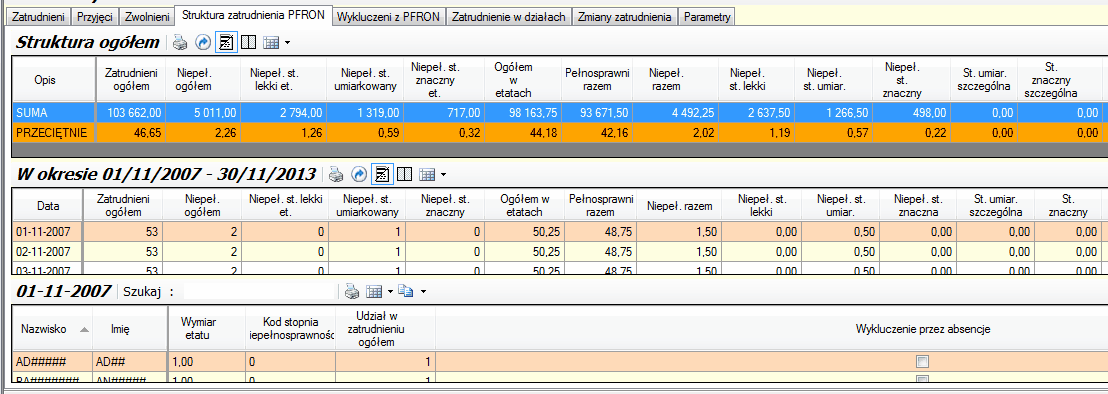Open the dropdown arrow beside the copy icon
1108x394 pixels.
423,292
